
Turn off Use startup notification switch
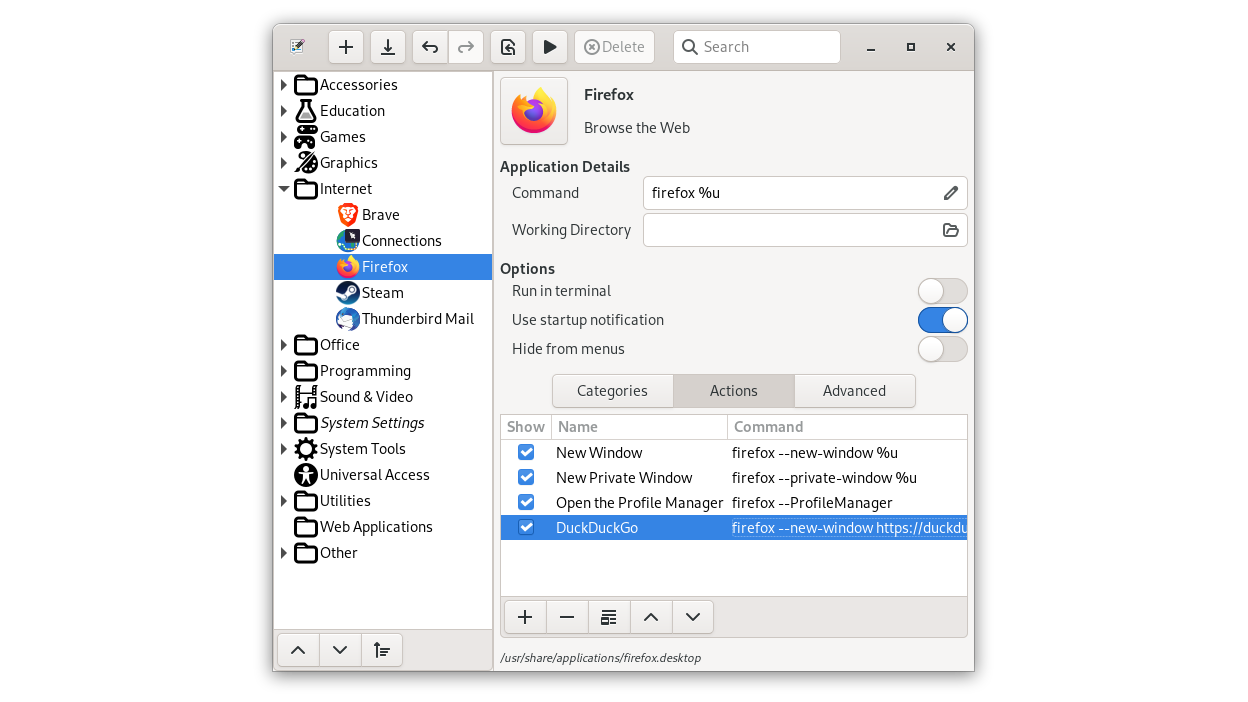tap(942, 320)
